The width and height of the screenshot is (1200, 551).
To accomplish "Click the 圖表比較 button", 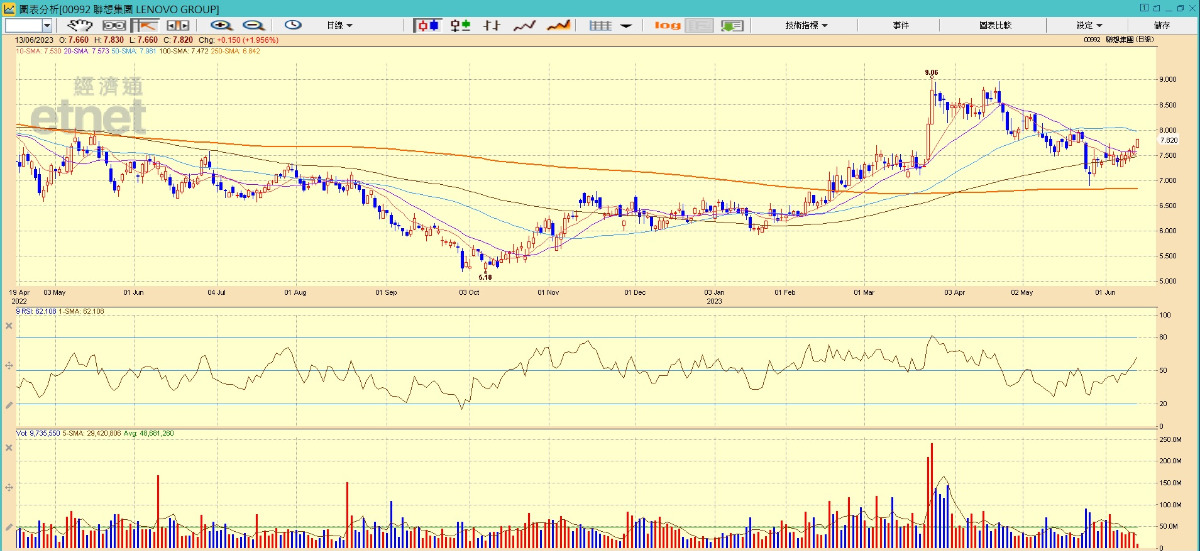I will tap(995, 25).
